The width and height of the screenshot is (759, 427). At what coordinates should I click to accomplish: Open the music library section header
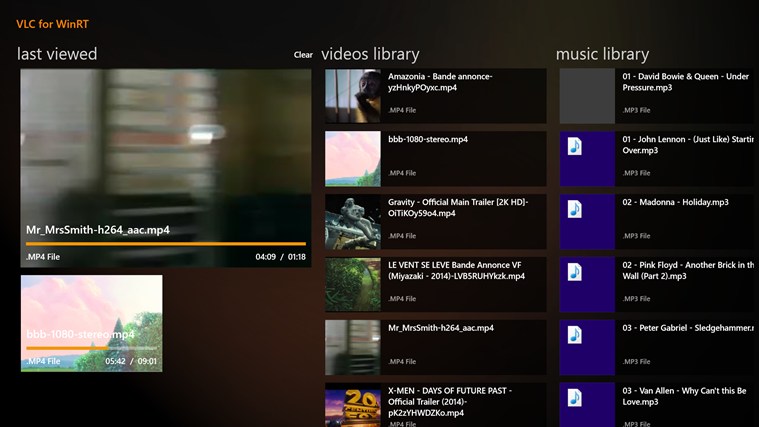(x=602, y=54)
